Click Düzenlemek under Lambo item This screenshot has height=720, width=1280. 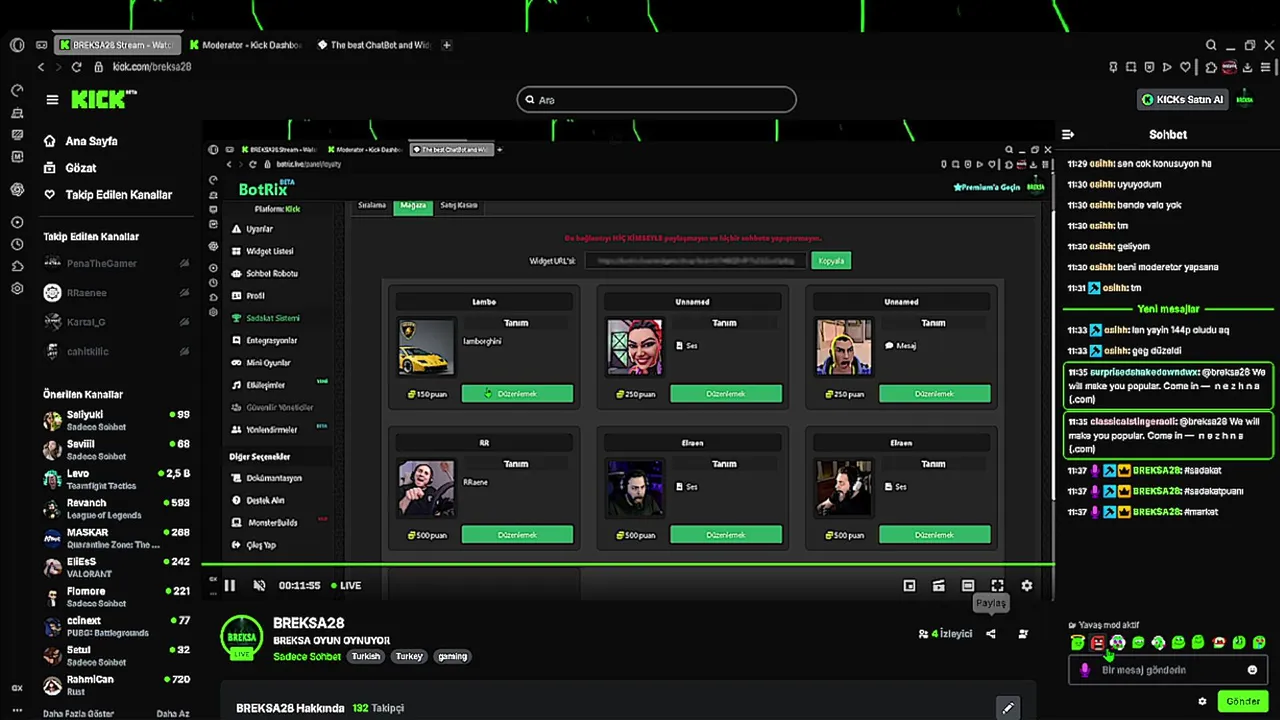point(517,394)
